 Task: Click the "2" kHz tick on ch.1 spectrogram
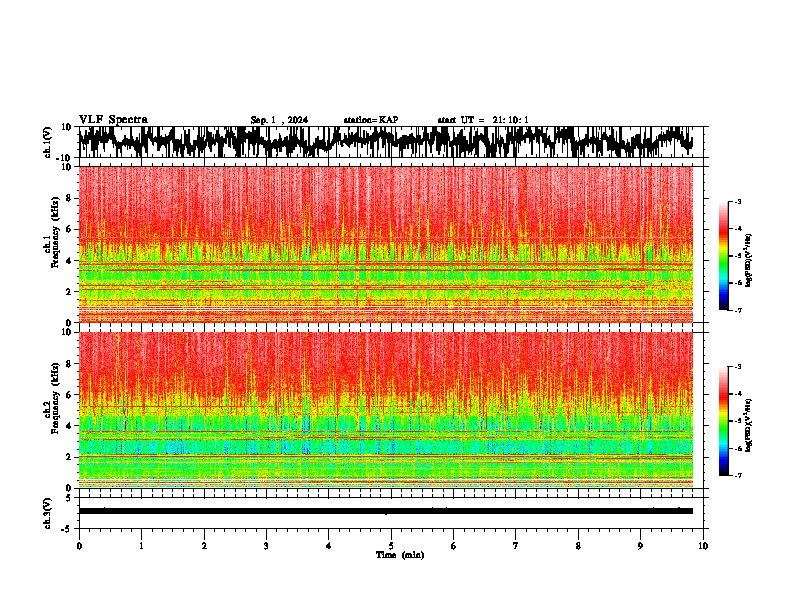click(x=69, y=291)
